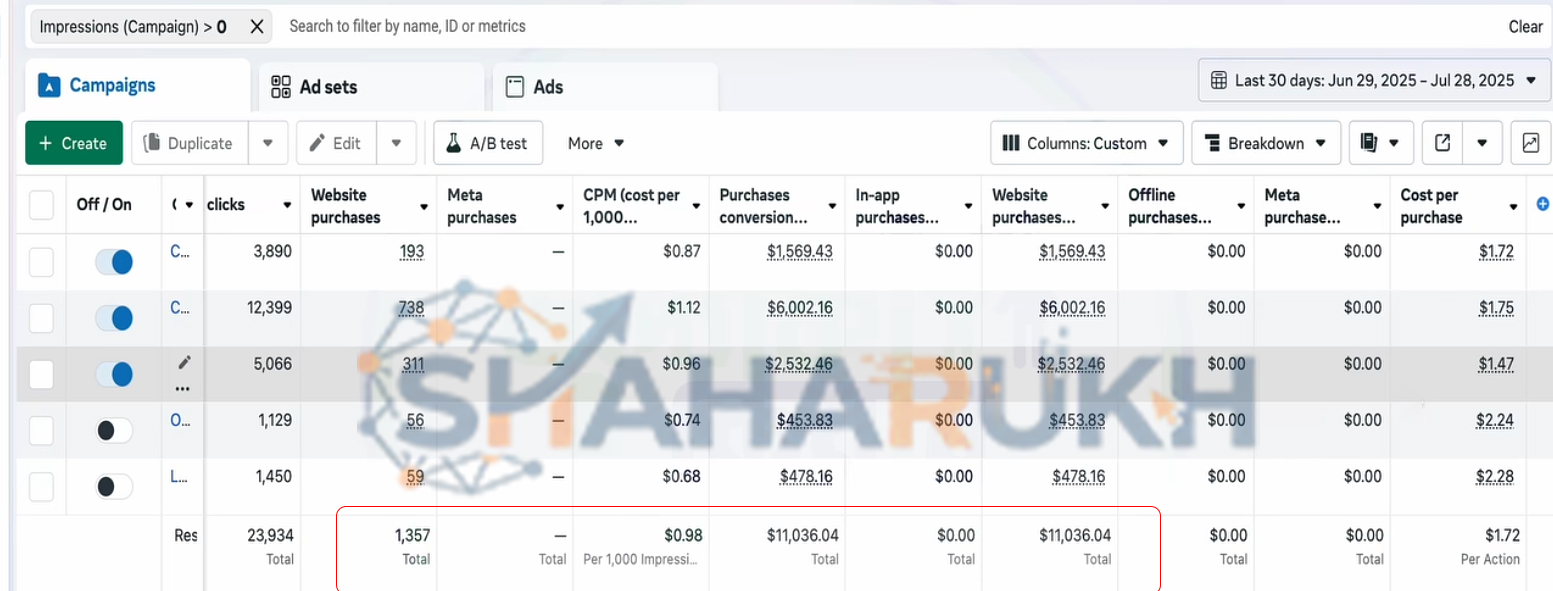Click the A/B test flask button
The width and height of the screenshot is (1553, 591).
pos(488,143)
